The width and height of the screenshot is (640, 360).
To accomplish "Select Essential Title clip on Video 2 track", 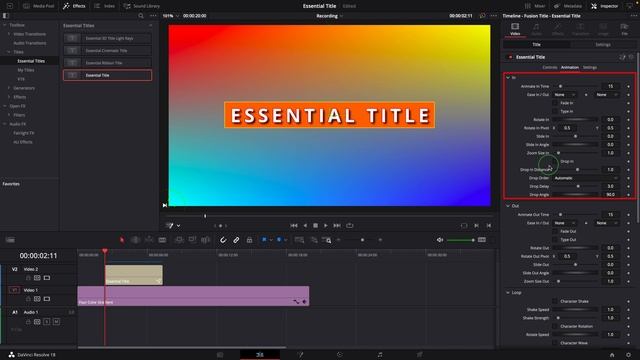I will (134, 275).
